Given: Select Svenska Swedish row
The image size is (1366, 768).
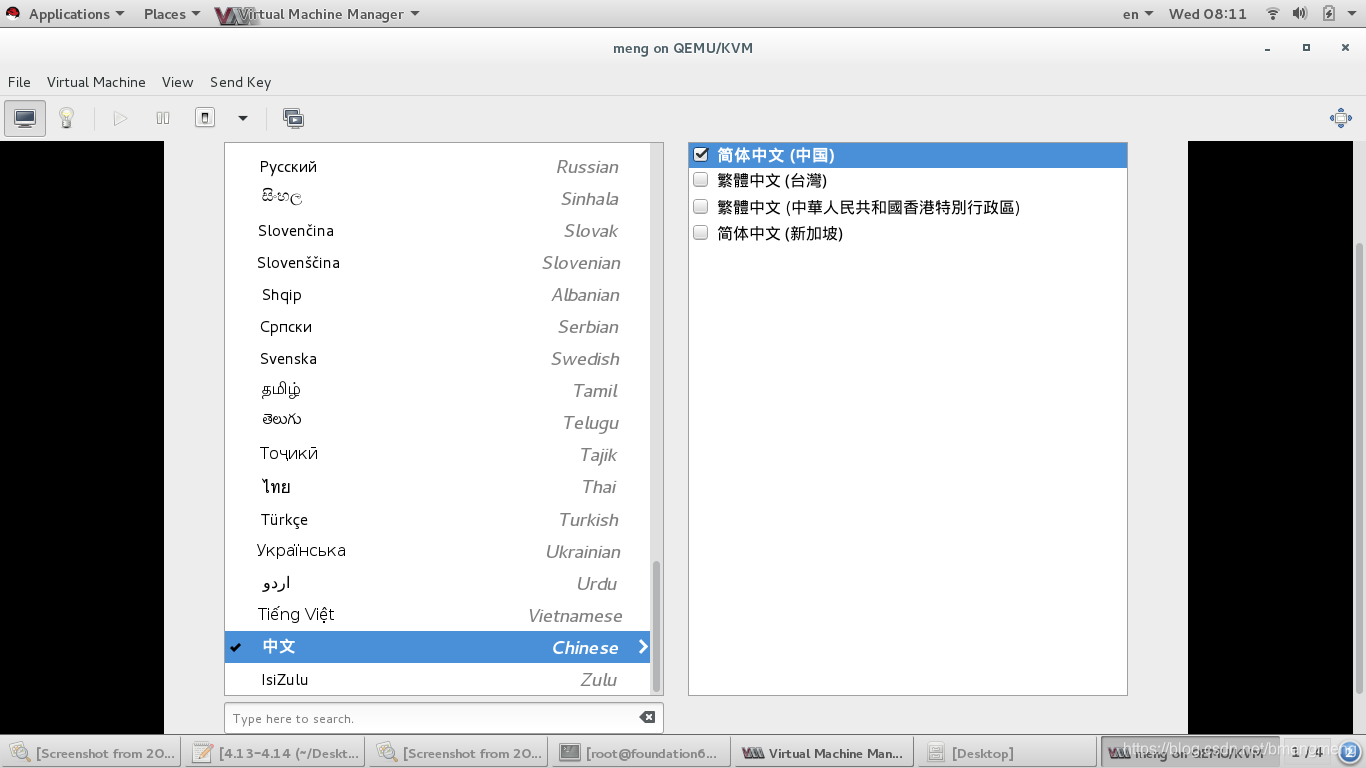Looking at the screenshot, I should pyautogui.click(x=438, y=359).
